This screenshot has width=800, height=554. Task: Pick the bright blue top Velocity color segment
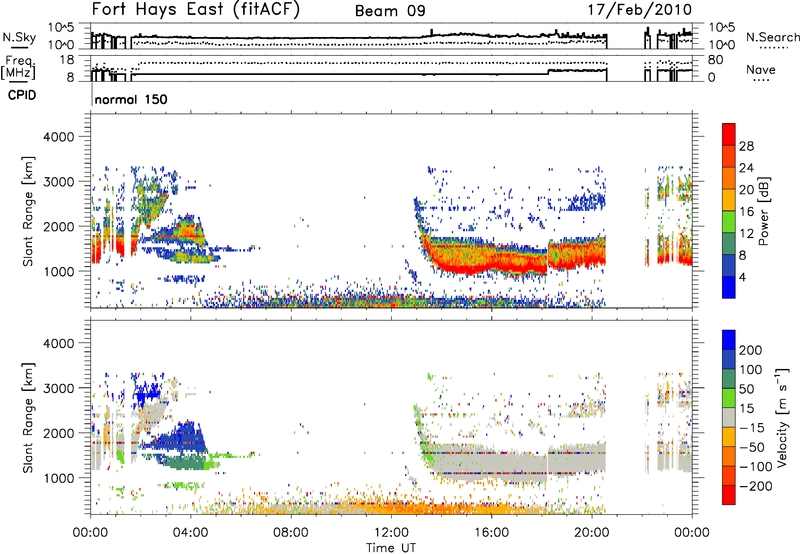(729, 340)
